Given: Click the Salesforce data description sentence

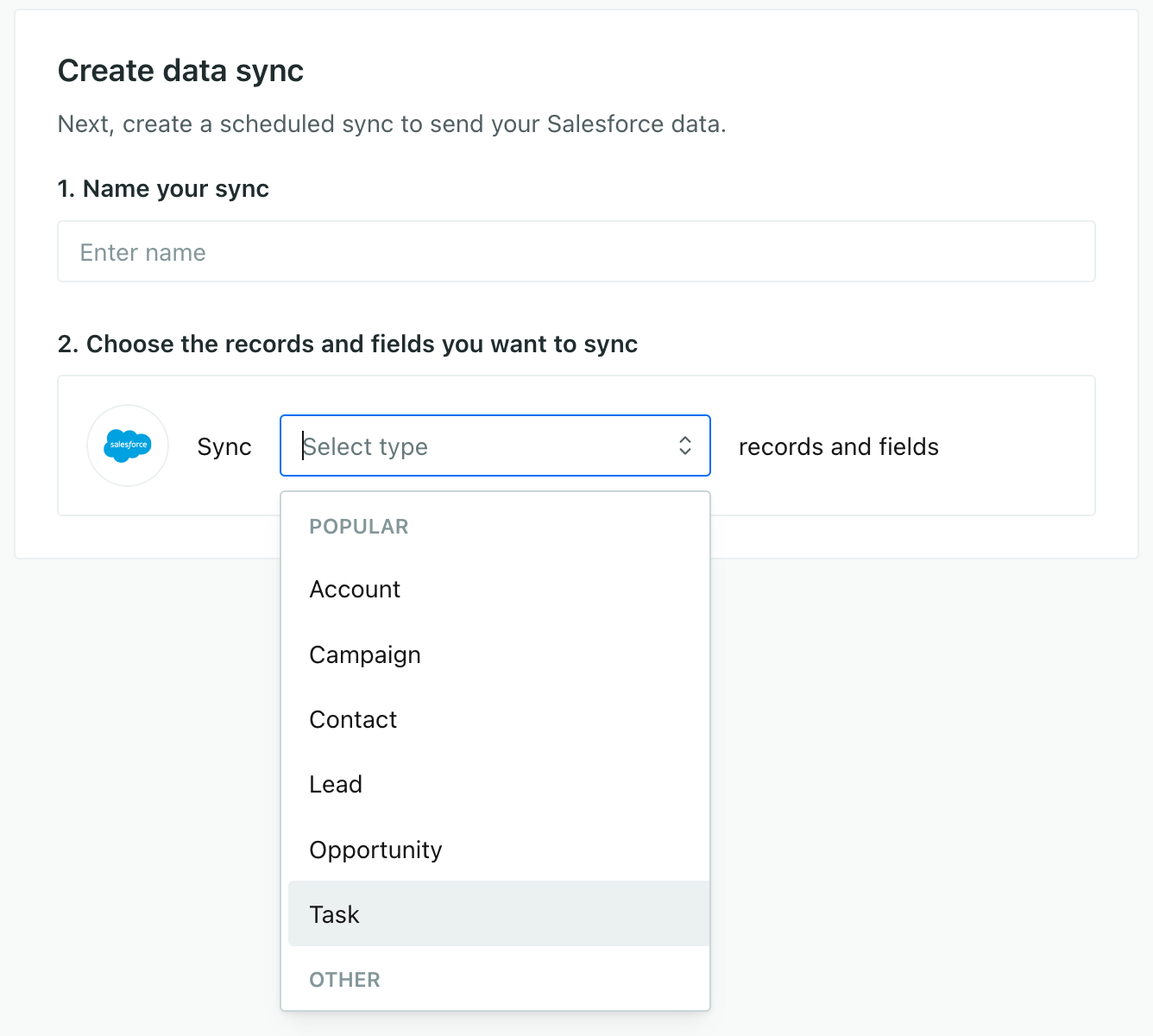Looking at the screenshot, I should [392, 124].
